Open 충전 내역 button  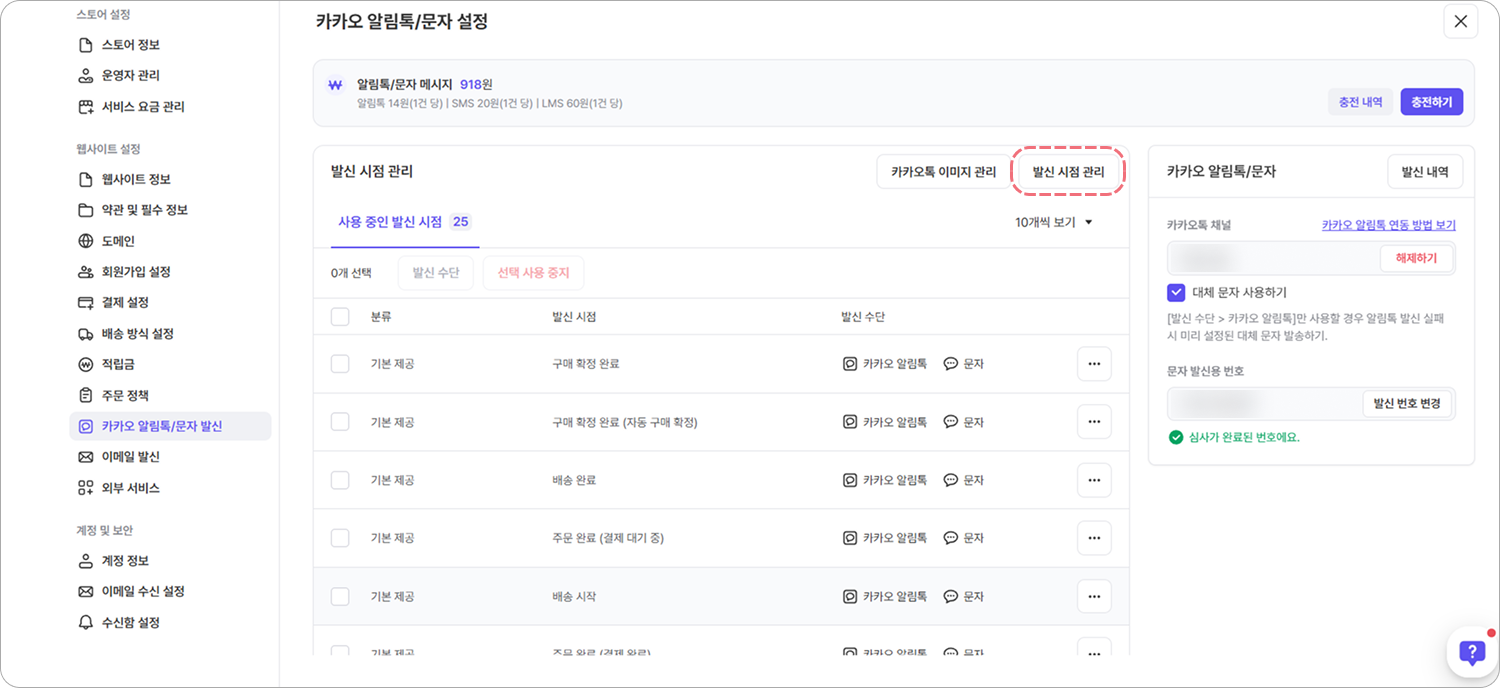tap(1360, 101)
